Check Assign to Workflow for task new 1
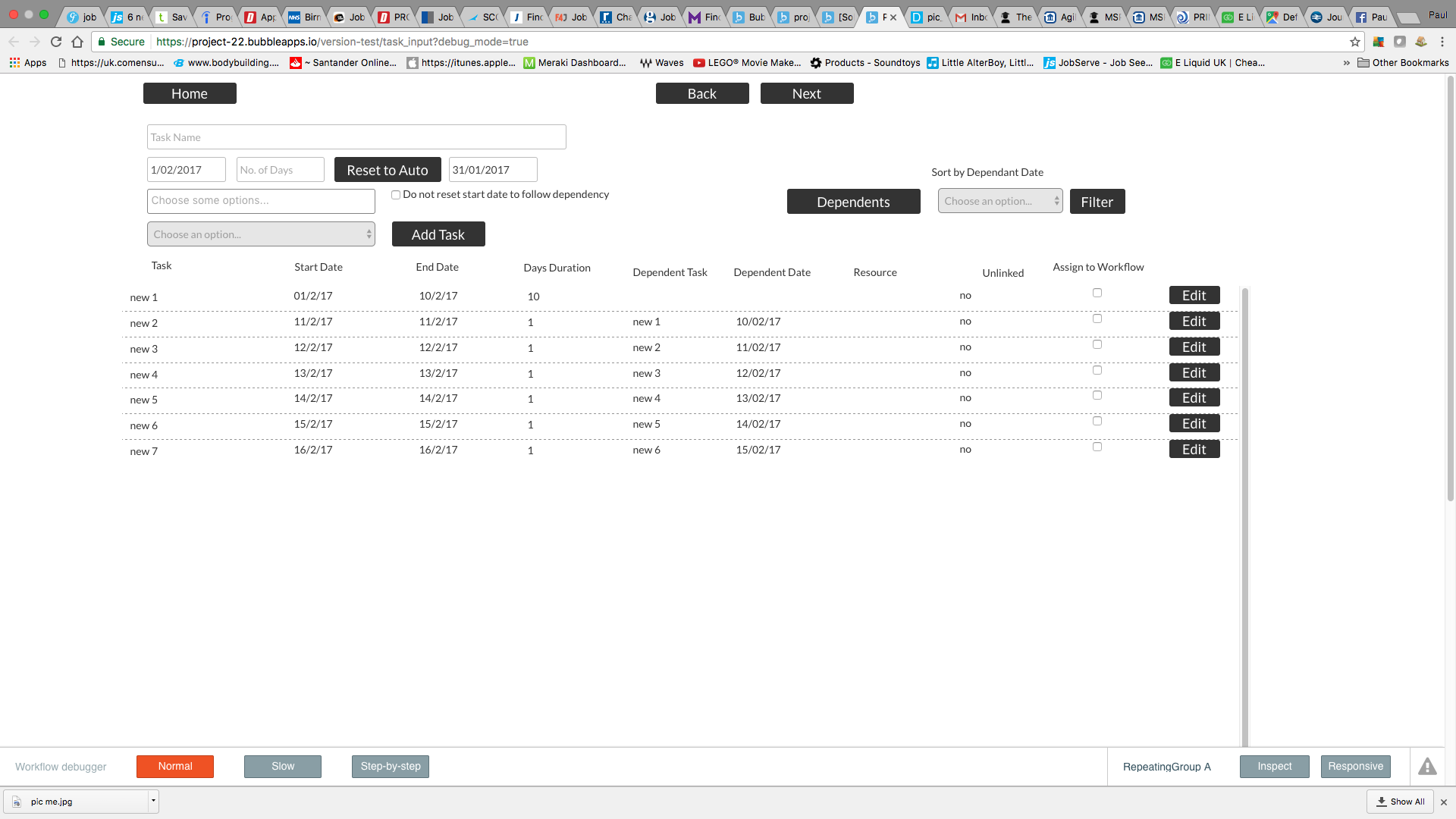 point(1097,293)
